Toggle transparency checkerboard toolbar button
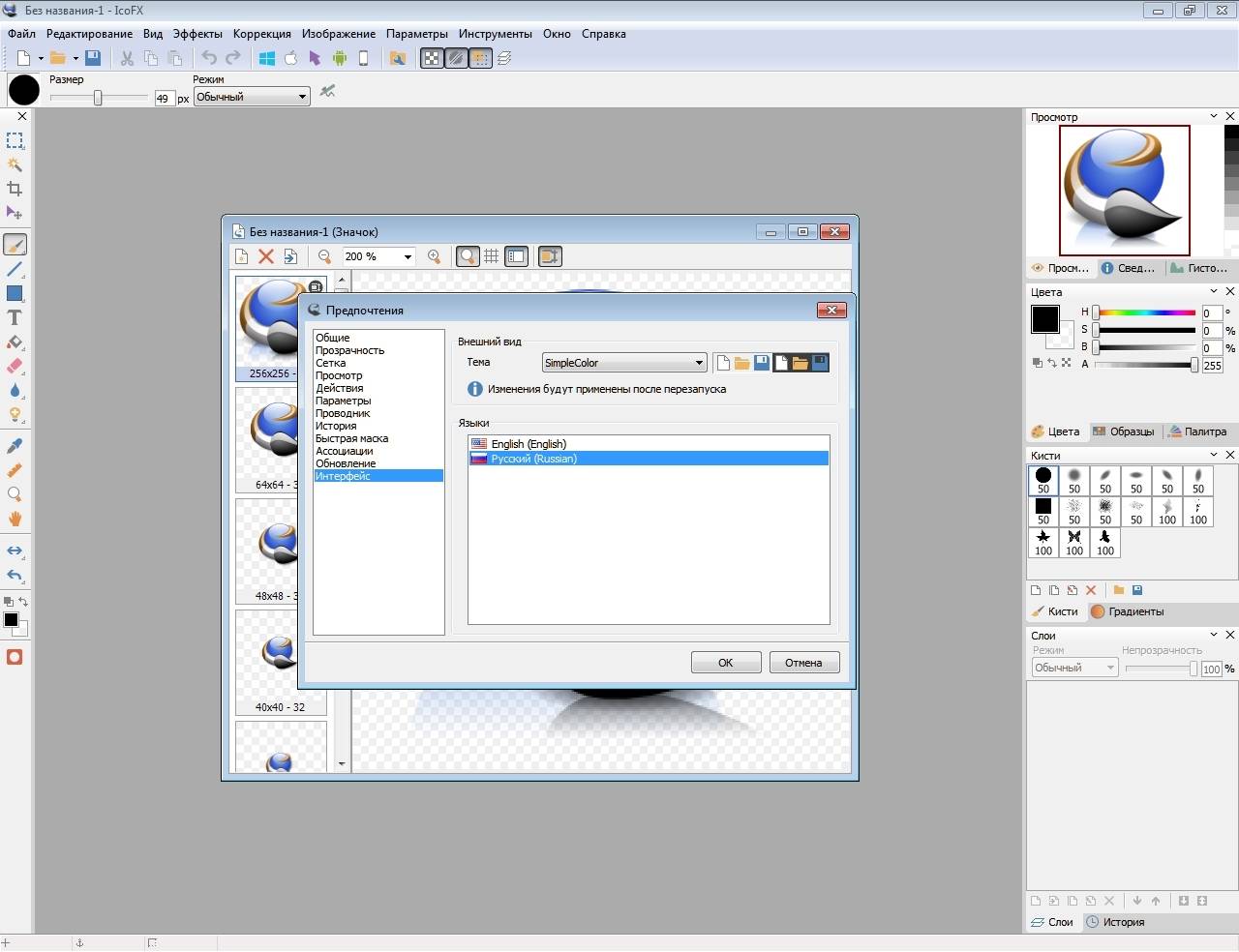Viewport: 1239px width, 952px height. [x=432, y=58]
